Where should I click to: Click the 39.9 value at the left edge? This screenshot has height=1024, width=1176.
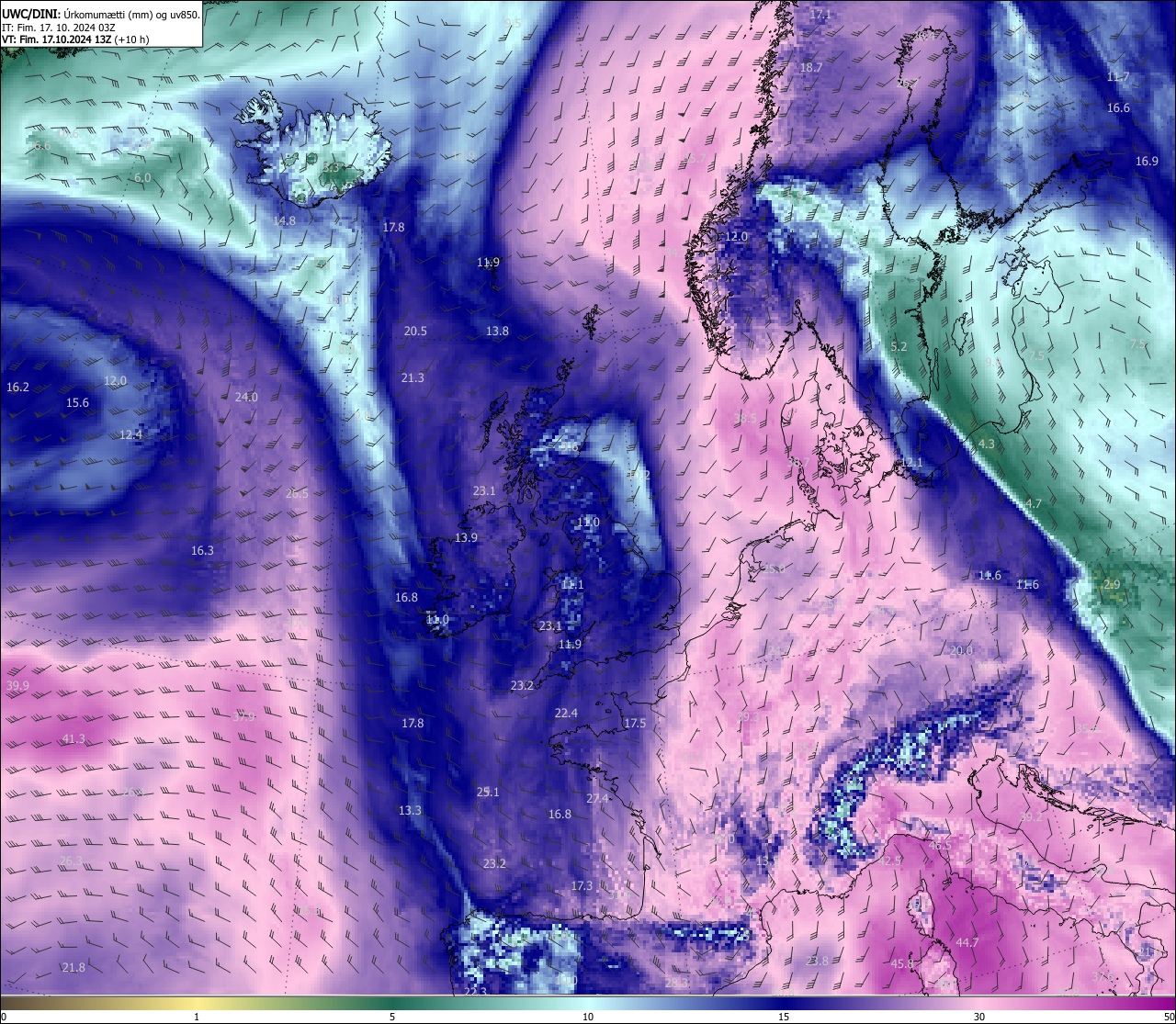point(17,685)
